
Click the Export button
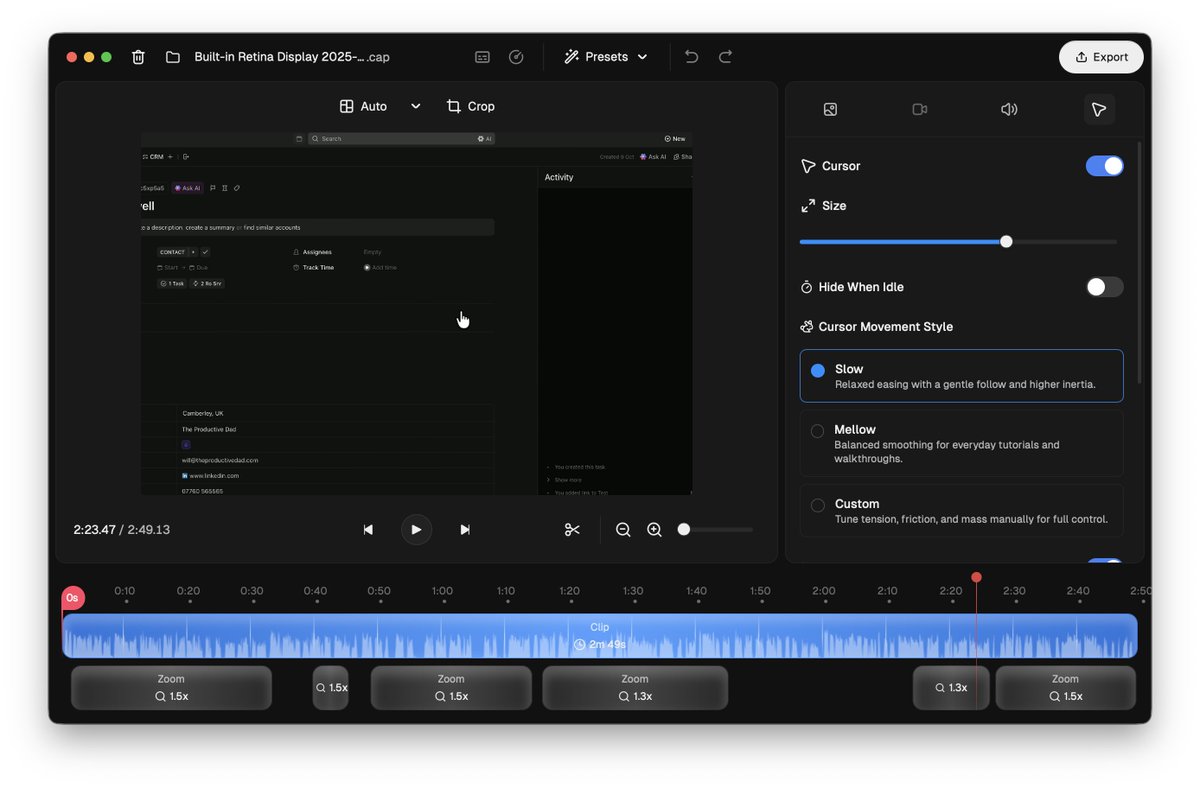1101,57
